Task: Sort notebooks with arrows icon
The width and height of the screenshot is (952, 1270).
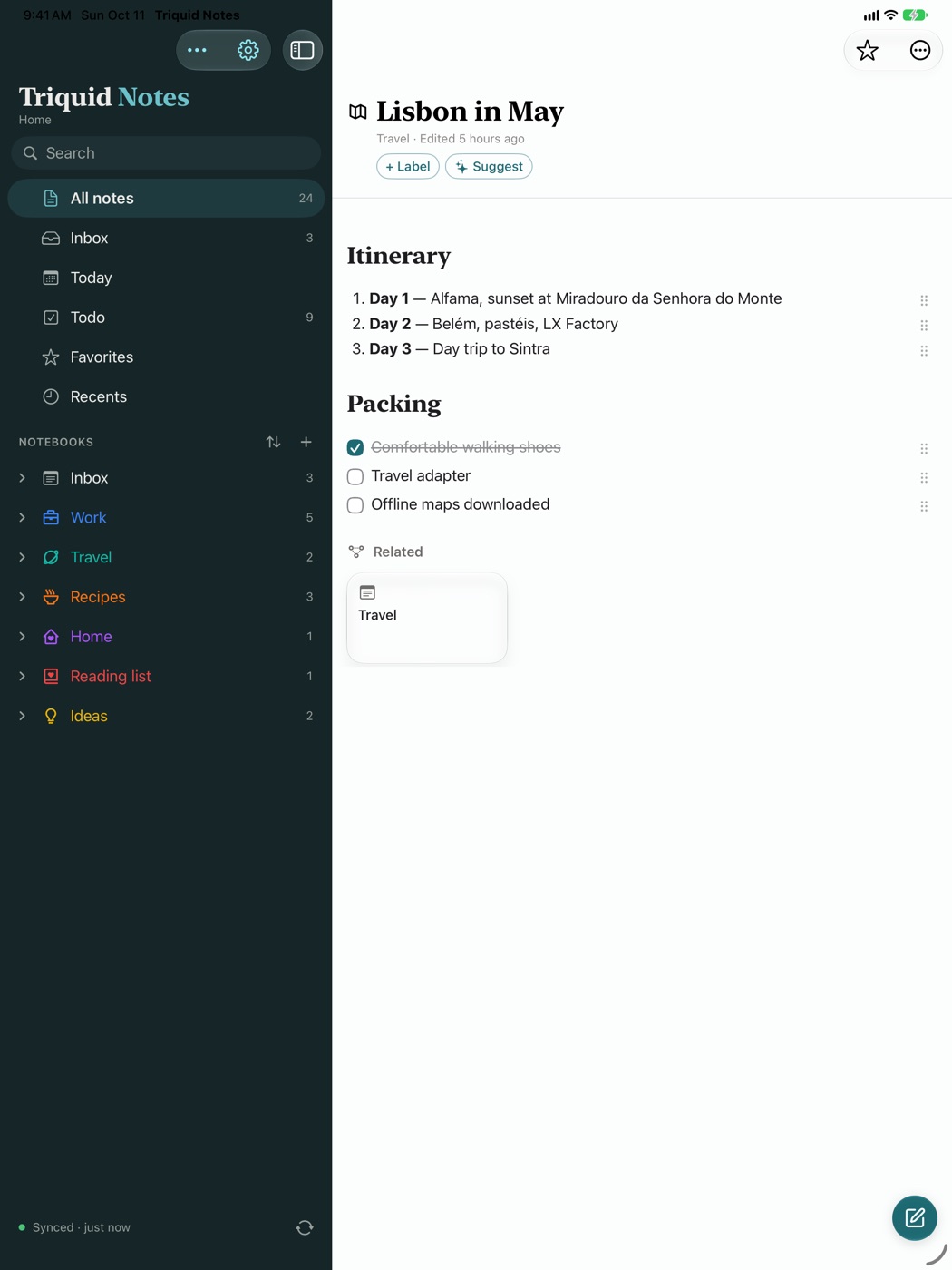Action: [273, 442]
